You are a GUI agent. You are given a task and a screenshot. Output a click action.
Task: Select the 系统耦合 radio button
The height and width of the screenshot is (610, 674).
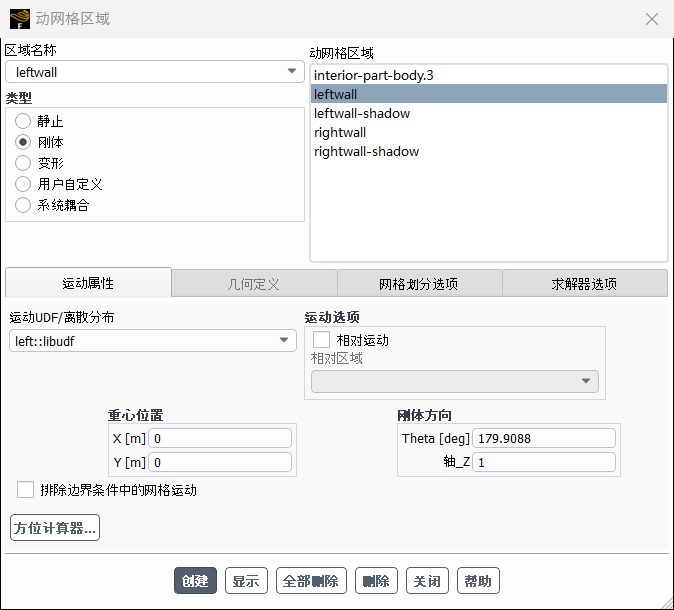(23, 205)
